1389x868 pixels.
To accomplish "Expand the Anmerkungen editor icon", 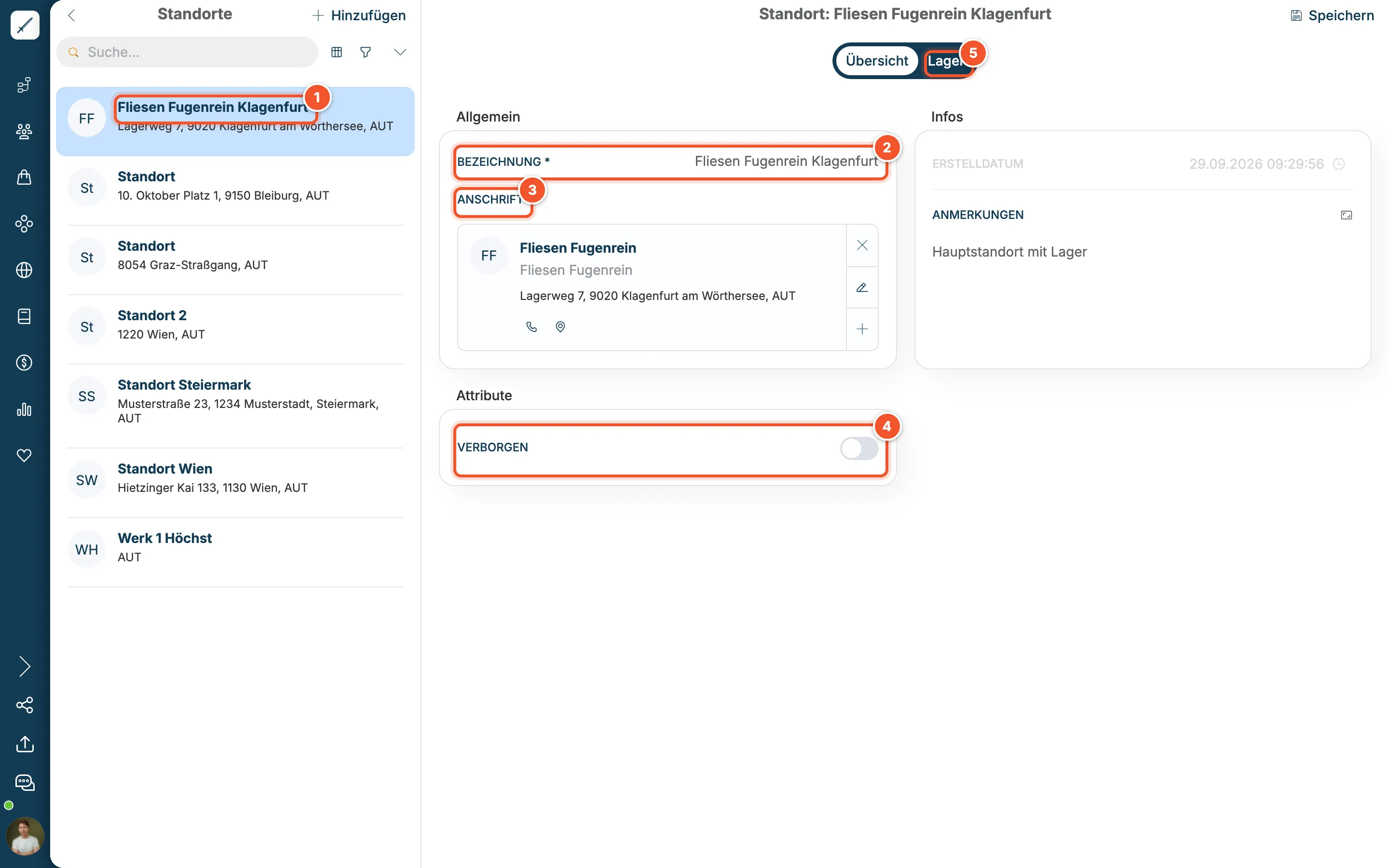I will coord(1347,215).
